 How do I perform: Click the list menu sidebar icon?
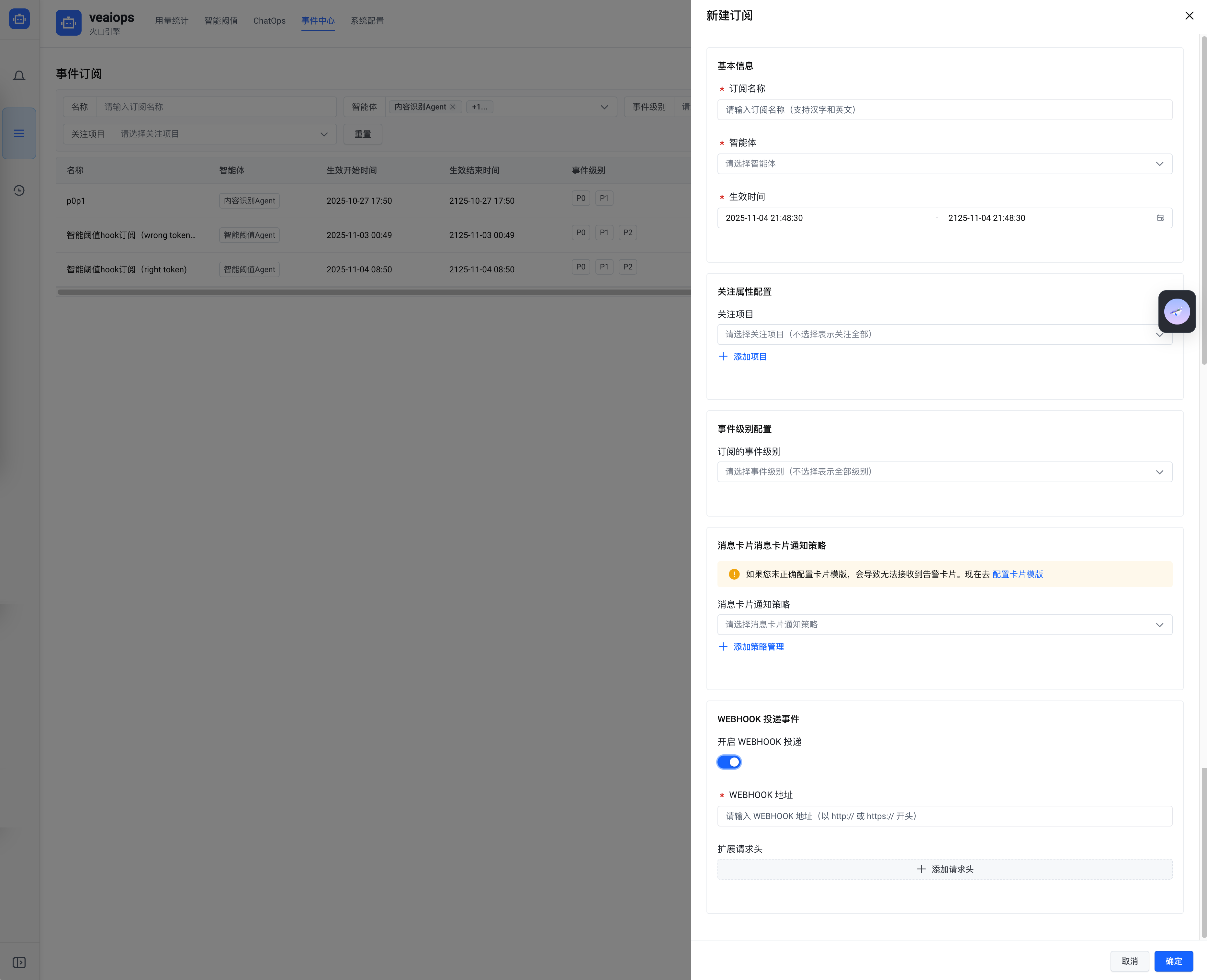(19, 134)
